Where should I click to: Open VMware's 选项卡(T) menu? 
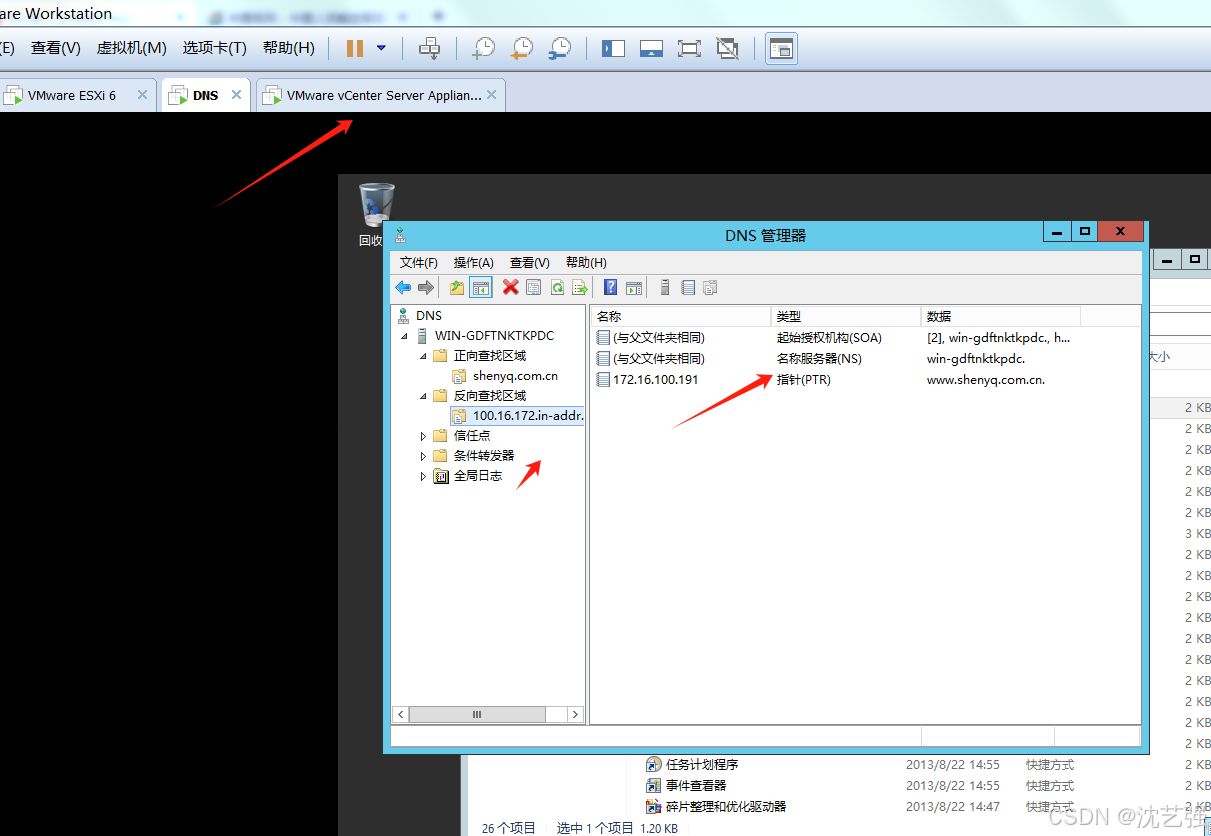214,48
